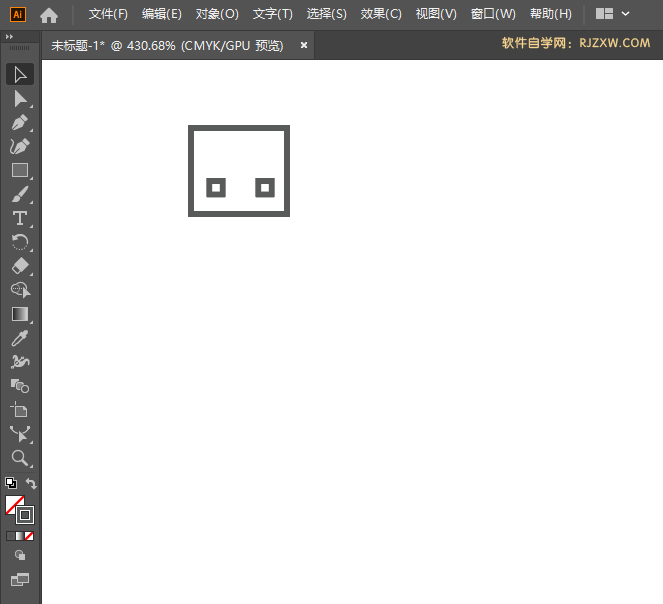Click the Fill color swatch
This screenshot has width=663, height=604.
point(11,502)
